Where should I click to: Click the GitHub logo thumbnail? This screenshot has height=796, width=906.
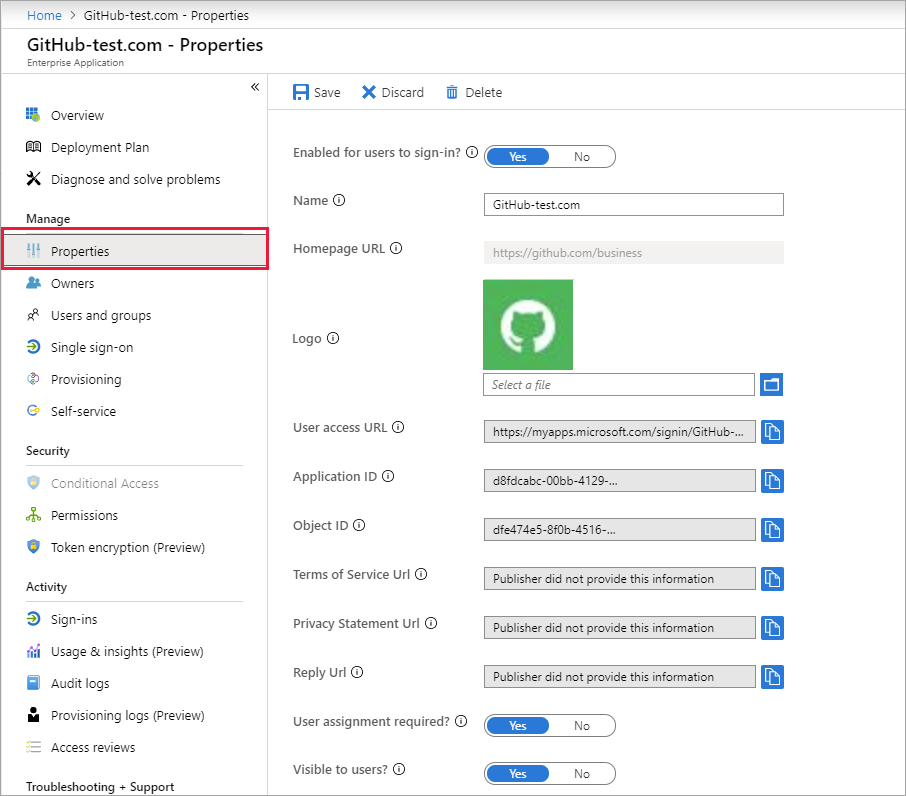click(x=528, y=325)
